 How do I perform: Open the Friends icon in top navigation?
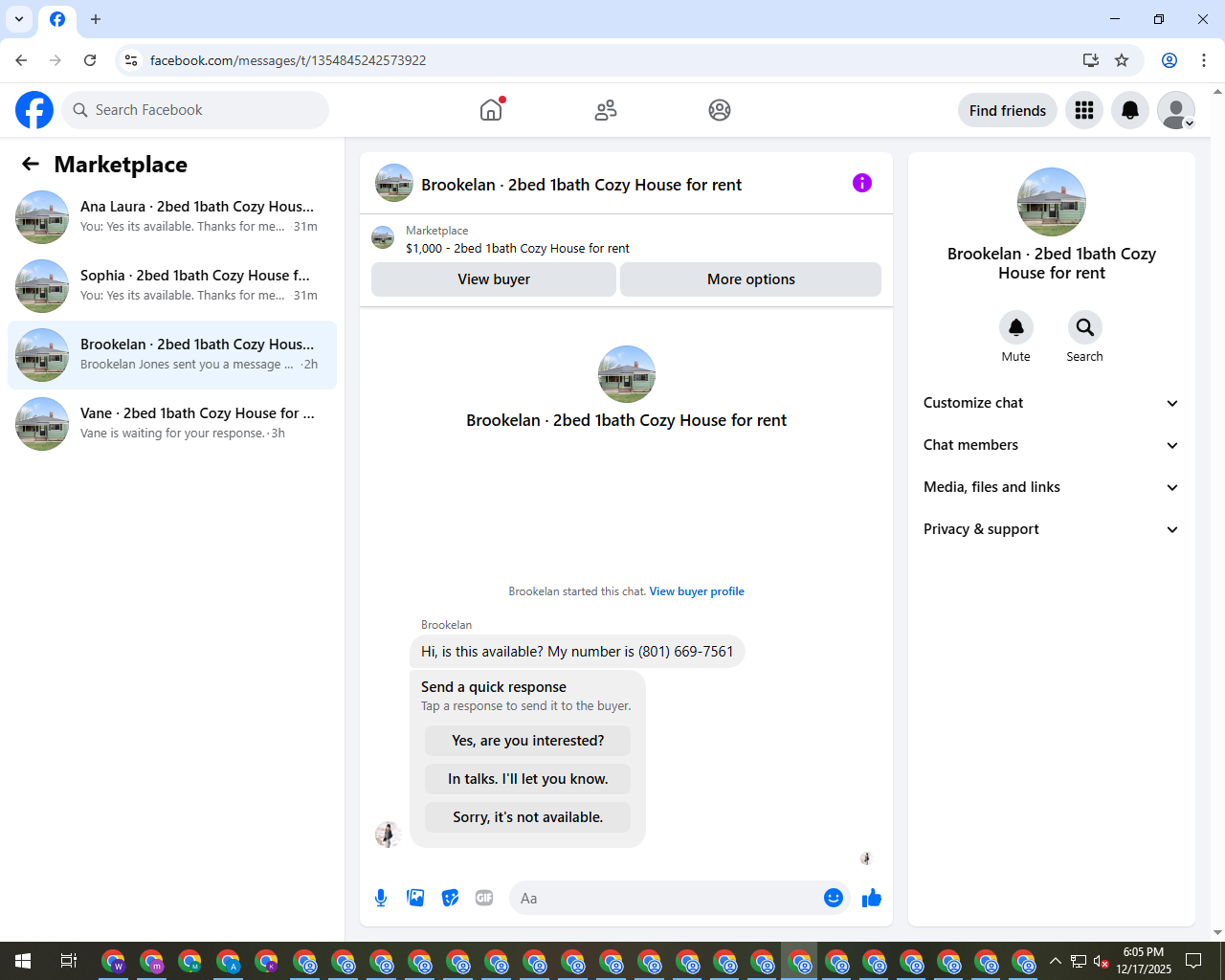click(x=606, y=110)
